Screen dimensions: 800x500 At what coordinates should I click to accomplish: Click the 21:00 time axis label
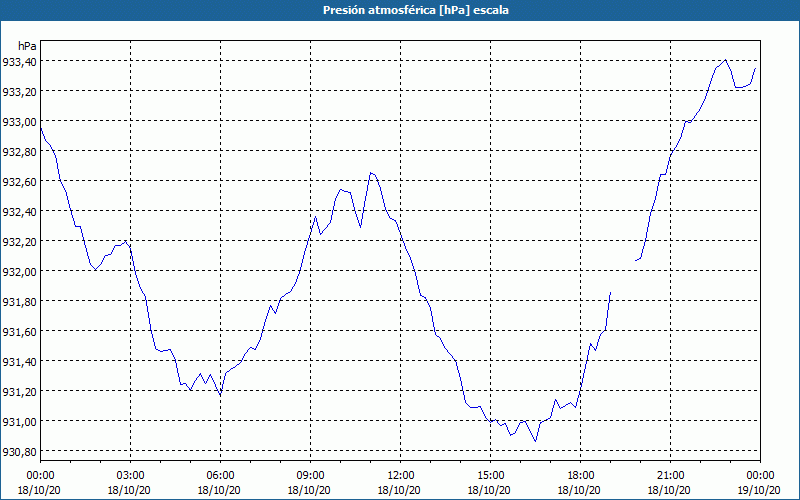click(670, 476)
